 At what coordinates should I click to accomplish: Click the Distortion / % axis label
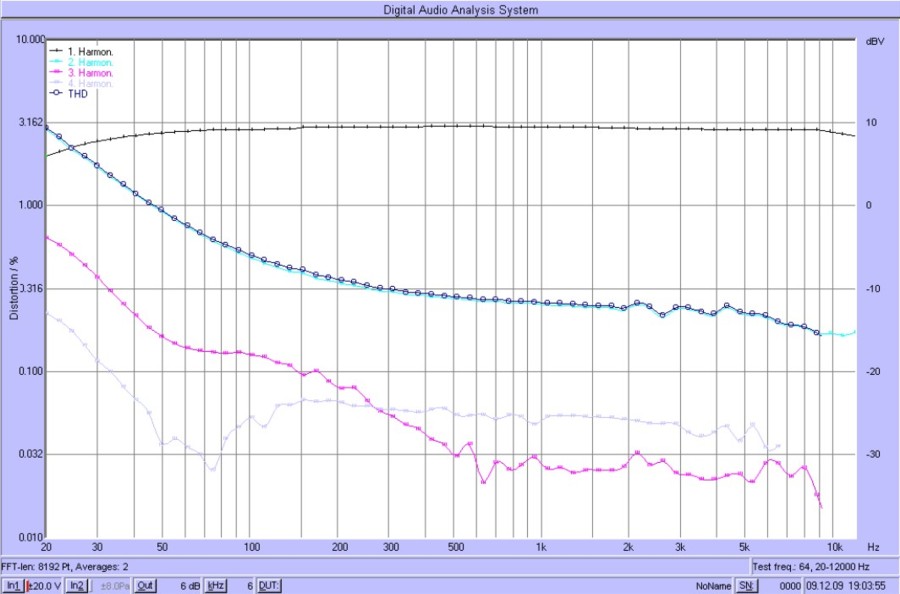[x=14, y=288]
